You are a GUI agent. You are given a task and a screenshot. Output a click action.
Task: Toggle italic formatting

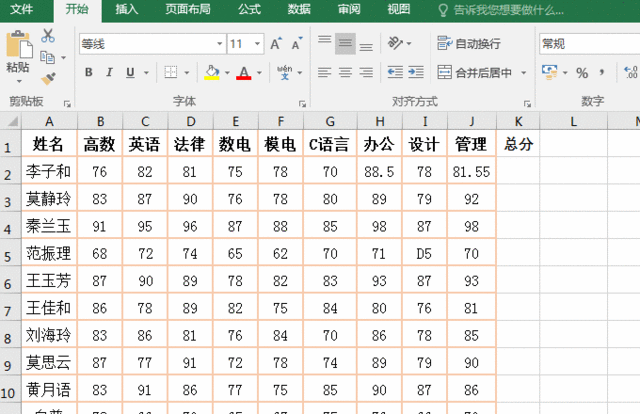pyautogui.click(x=109, y=73)
